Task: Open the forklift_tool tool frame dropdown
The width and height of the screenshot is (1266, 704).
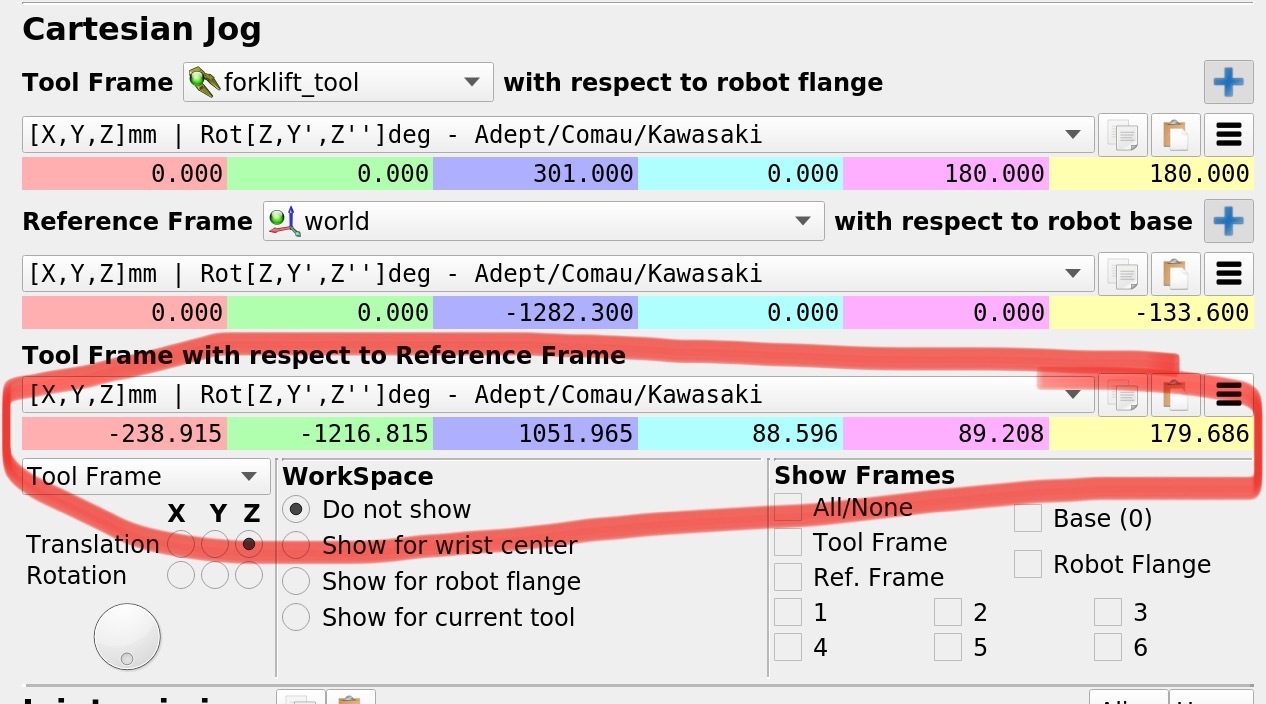Action: (338, 82)
